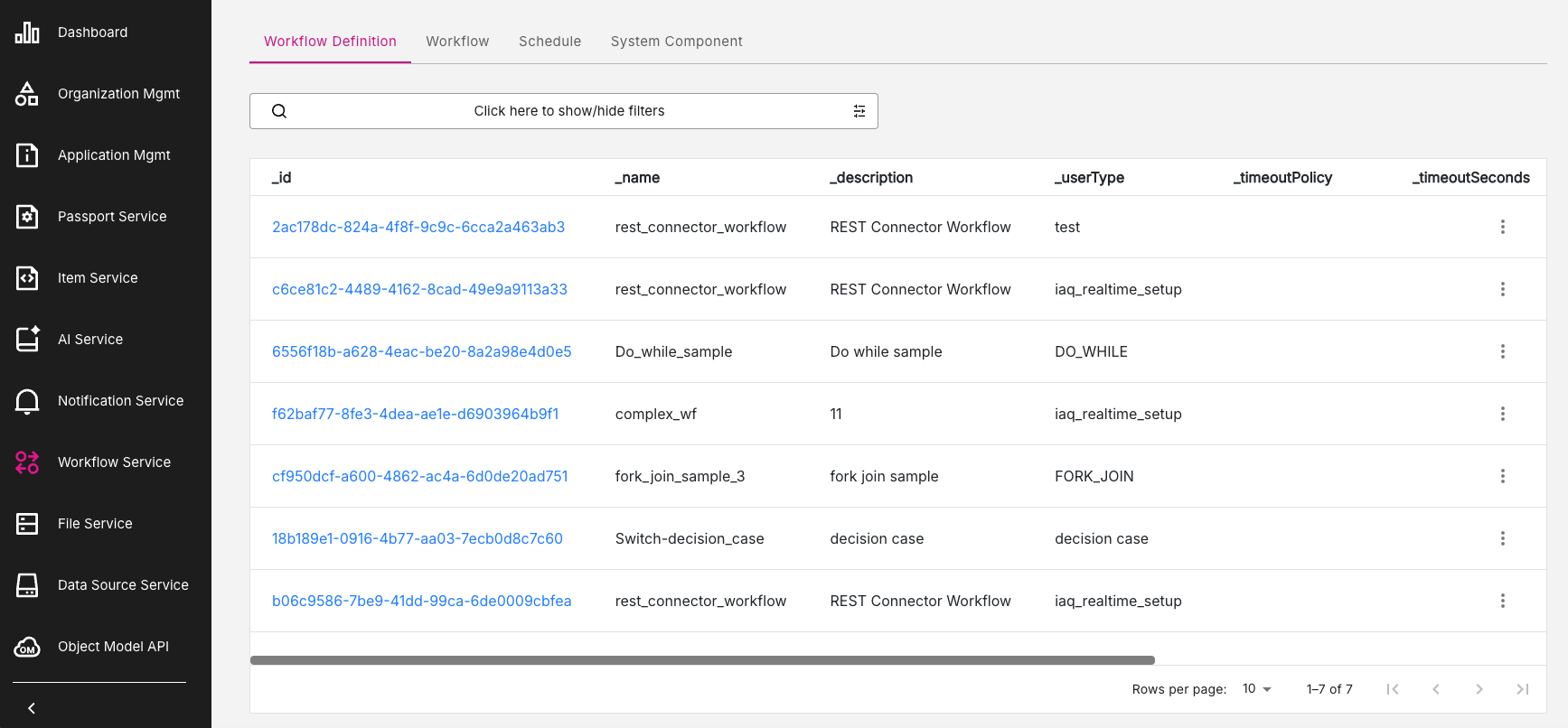Switch to the Schedule tab
1568x728 pixels.
point(549,42)
